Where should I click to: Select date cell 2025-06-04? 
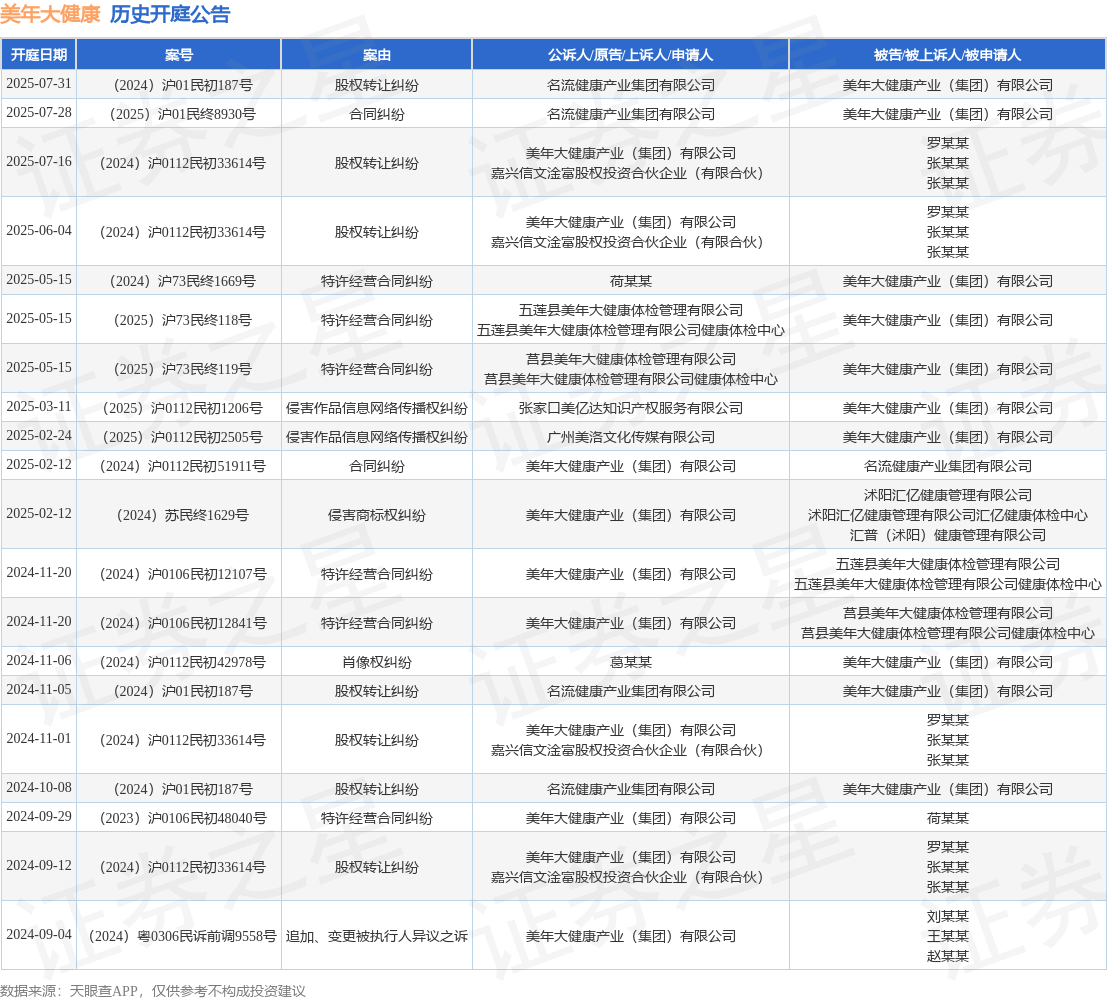pos(39,230)
